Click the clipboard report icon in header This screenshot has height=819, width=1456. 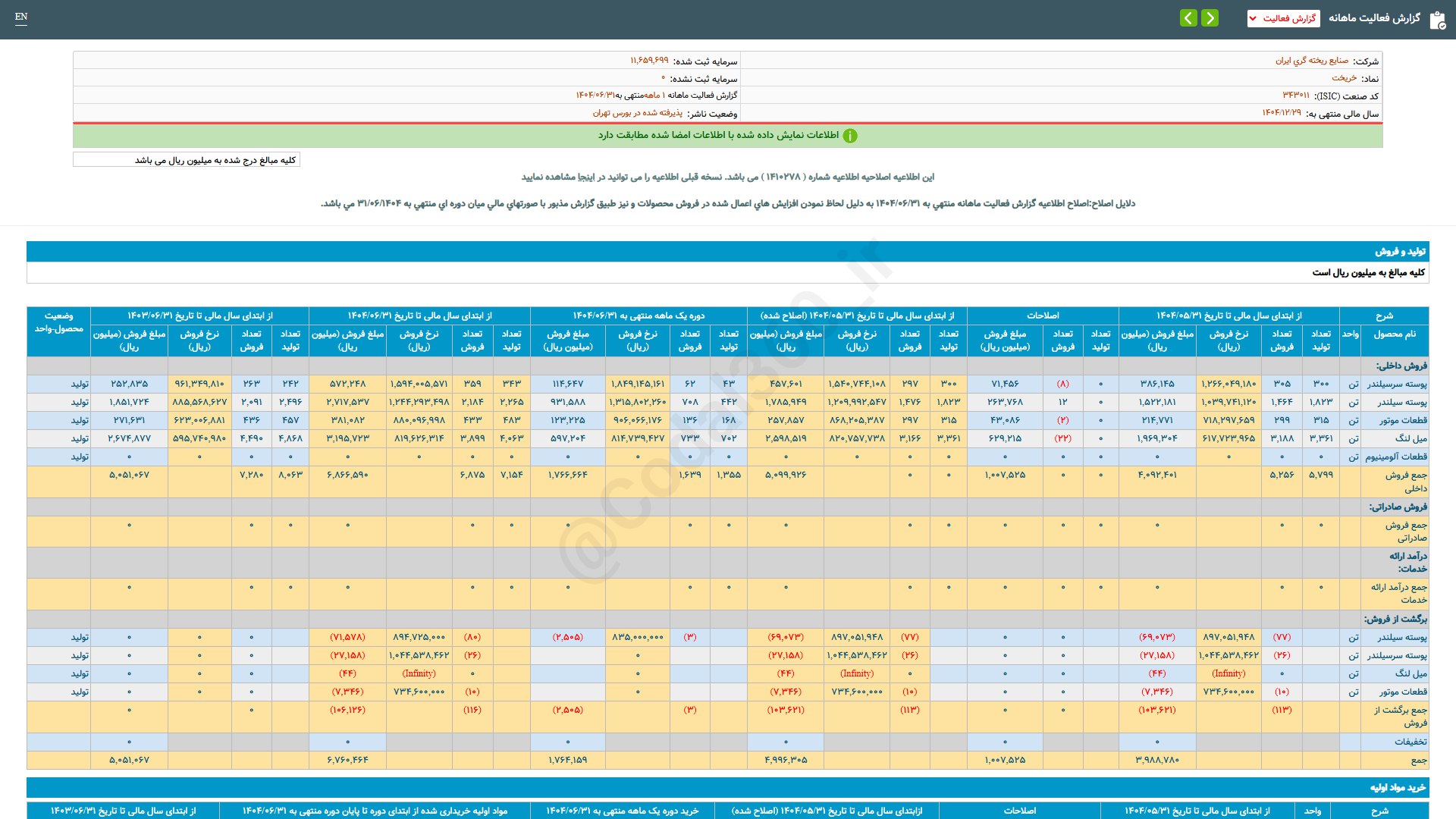(1437, 20)
